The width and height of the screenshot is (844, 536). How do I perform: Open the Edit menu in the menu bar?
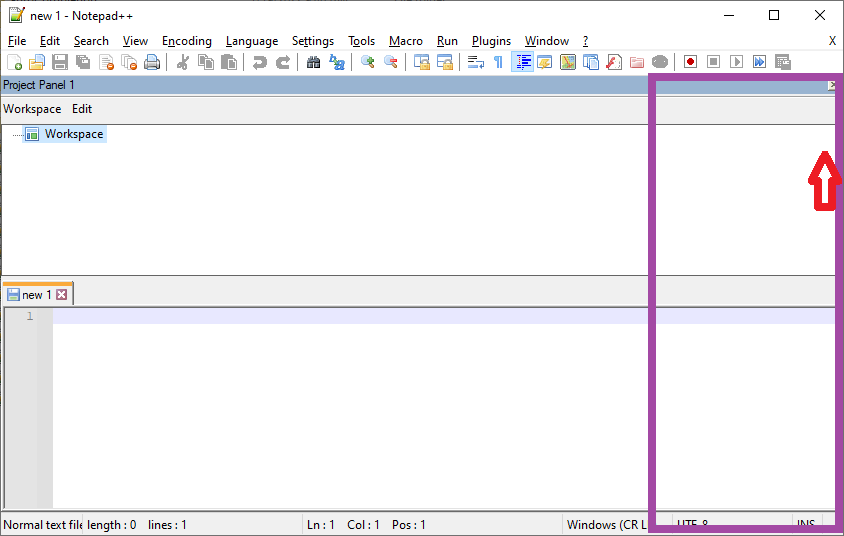pyautogui.click(x=50, y=41)
